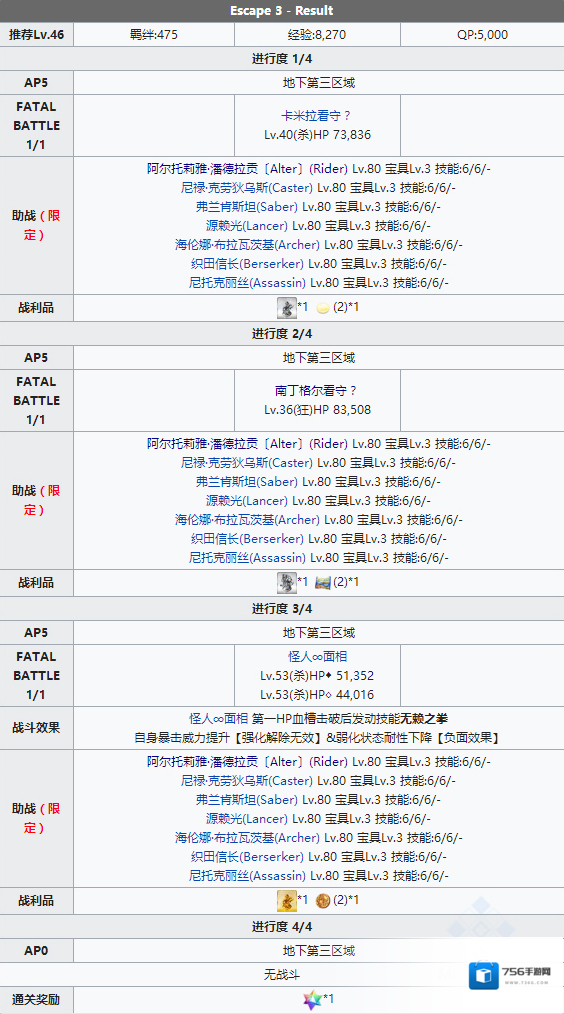564x1014 pixels.
Task: Click the yellow round item icon in first 战利品 row
Action: pyautogui.click(x=323, y=308)
